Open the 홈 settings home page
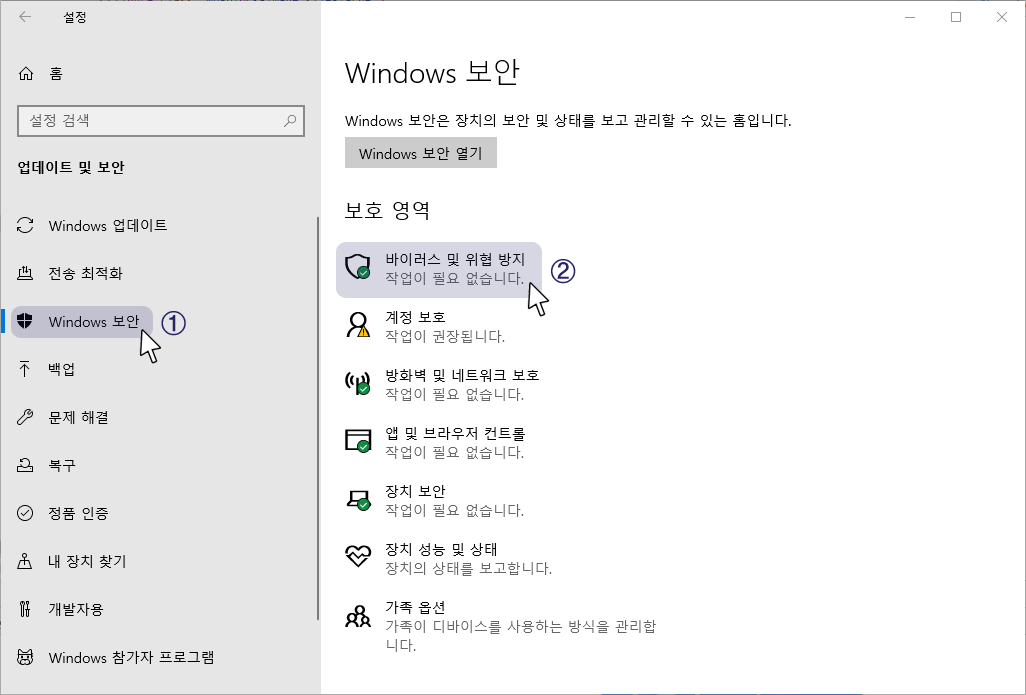 56,73
